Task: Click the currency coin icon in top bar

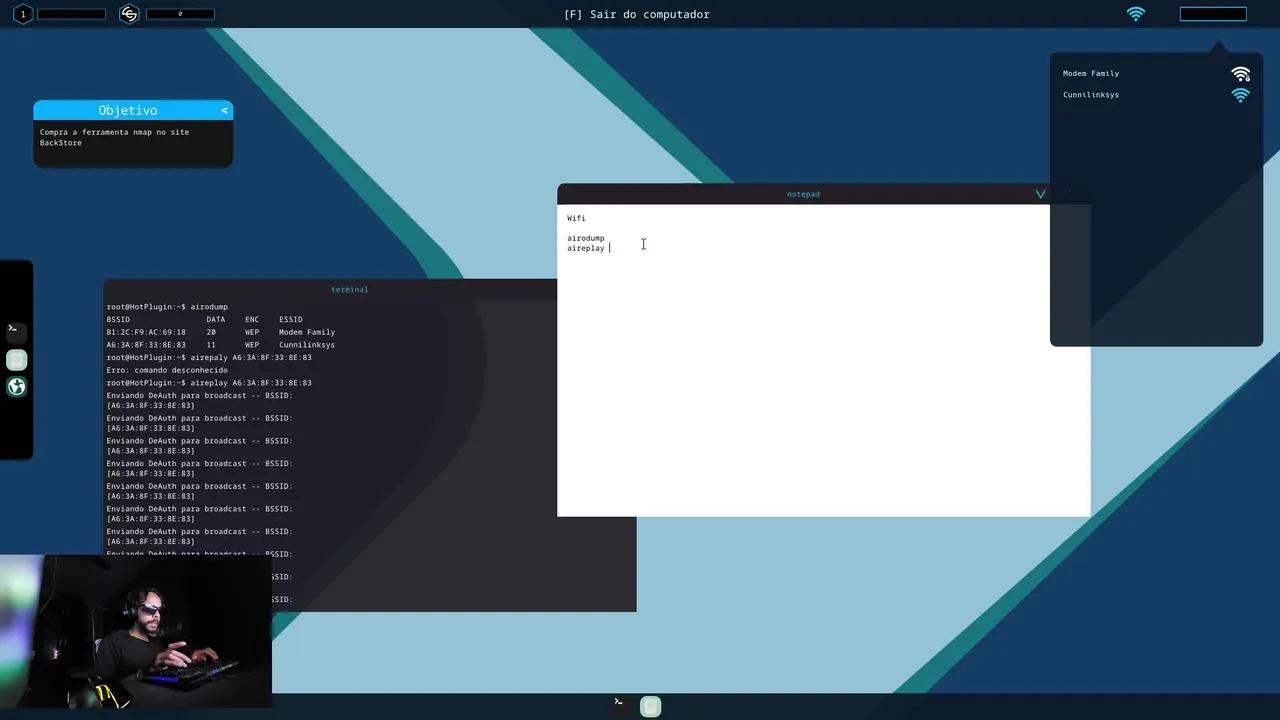Action: [128, 14]
